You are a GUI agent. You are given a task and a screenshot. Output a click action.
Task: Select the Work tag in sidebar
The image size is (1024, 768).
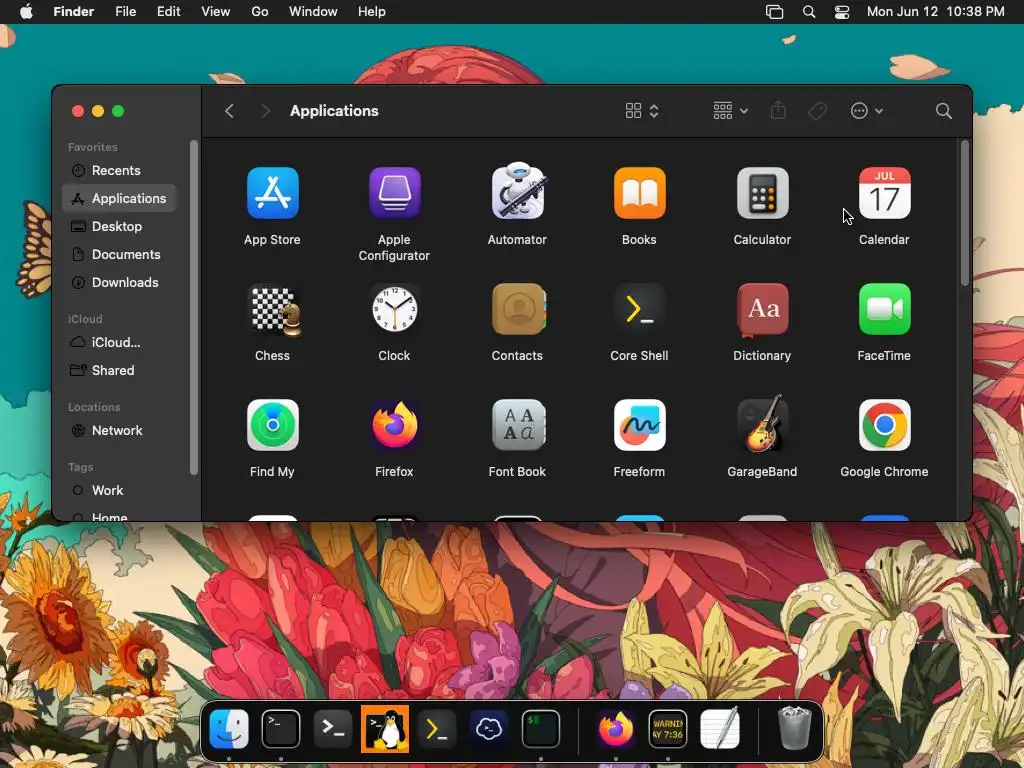click(120, 490)
